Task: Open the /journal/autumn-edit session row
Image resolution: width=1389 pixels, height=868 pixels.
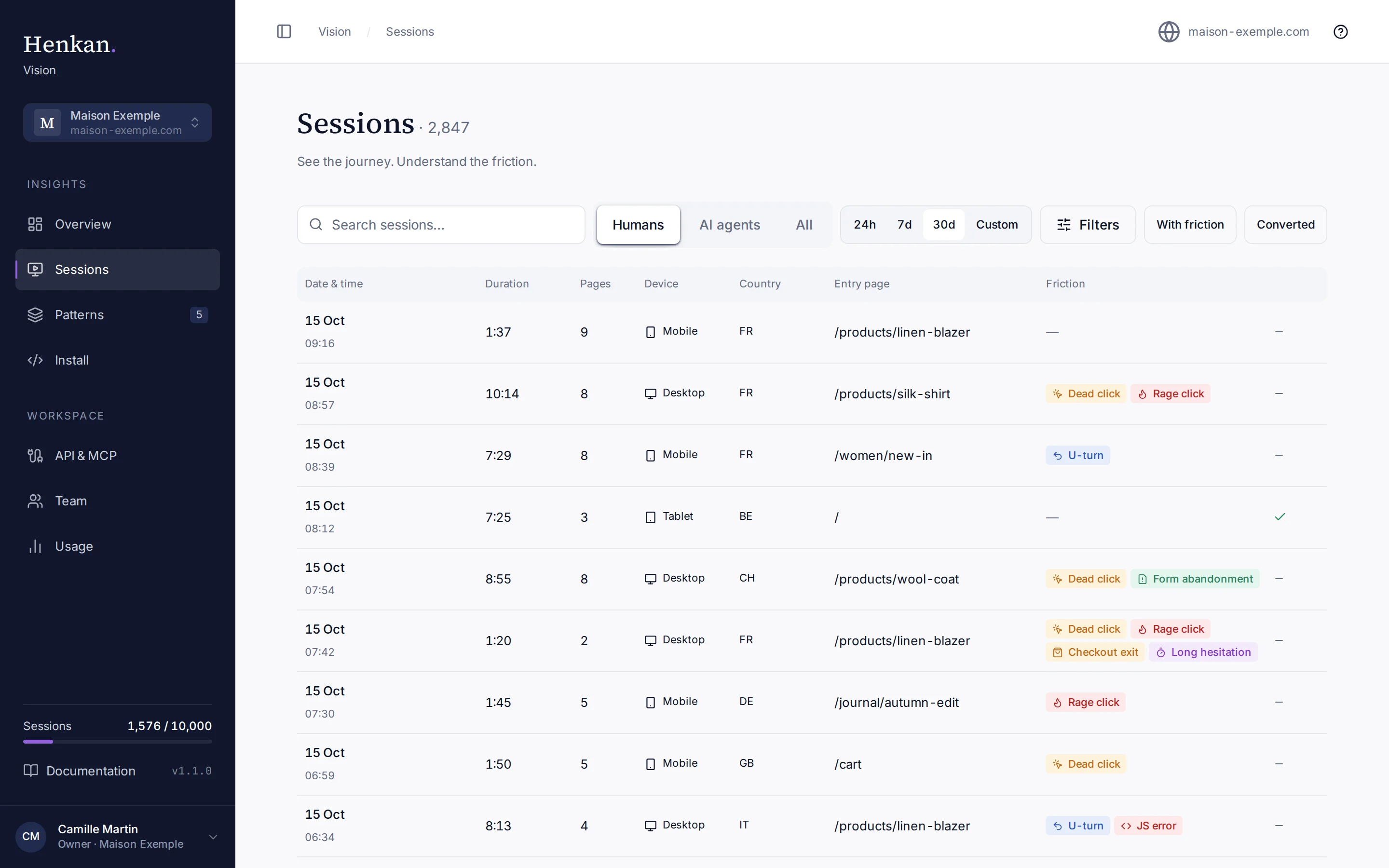Action: [812, 702]
